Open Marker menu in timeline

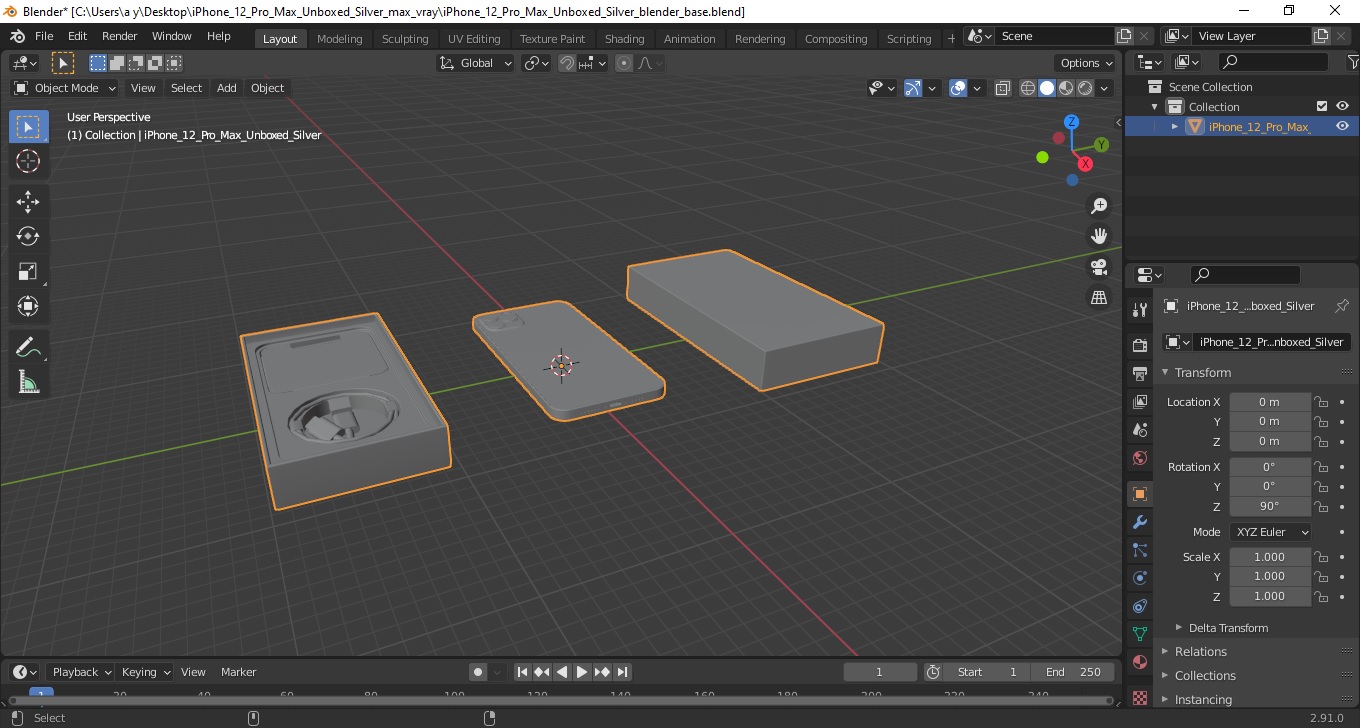239,672
